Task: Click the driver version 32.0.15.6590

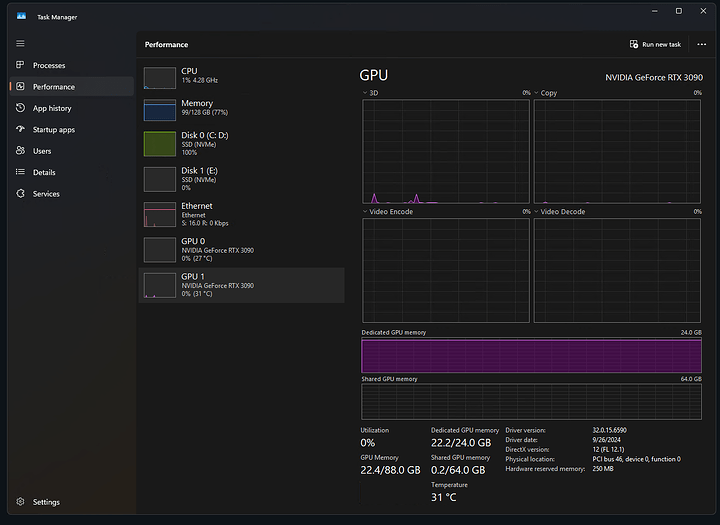Action: [609, 430]
